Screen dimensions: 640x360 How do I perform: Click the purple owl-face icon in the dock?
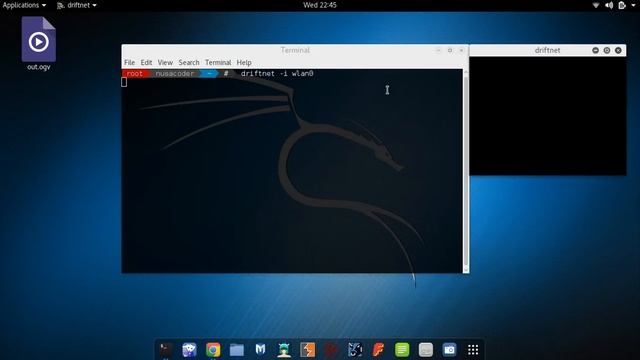pyautogui.click(x=189, y=350)
